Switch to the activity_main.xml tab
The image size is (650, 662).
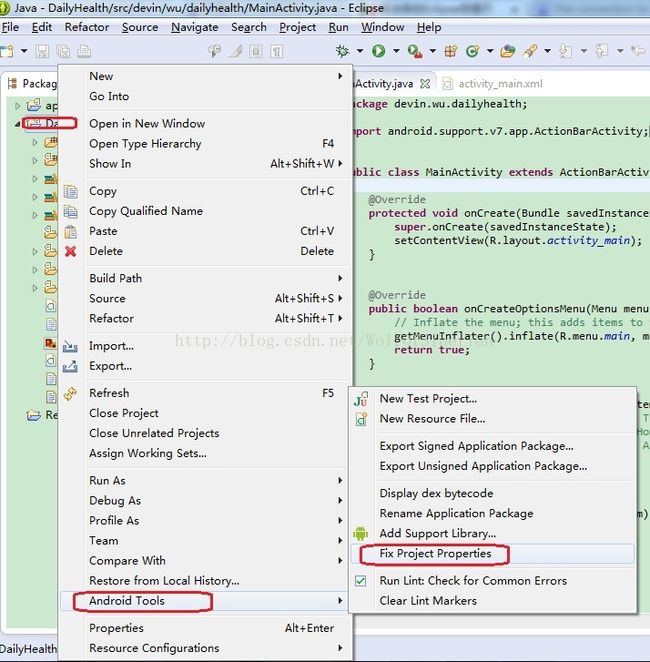[493, 84]
